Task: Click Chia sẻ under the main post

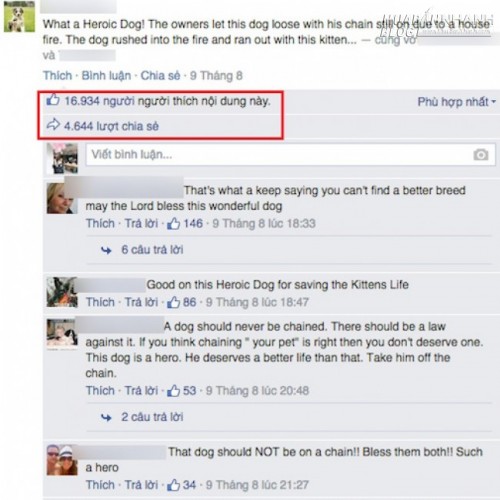Action: pyautogui.click(x=160, y=75)
